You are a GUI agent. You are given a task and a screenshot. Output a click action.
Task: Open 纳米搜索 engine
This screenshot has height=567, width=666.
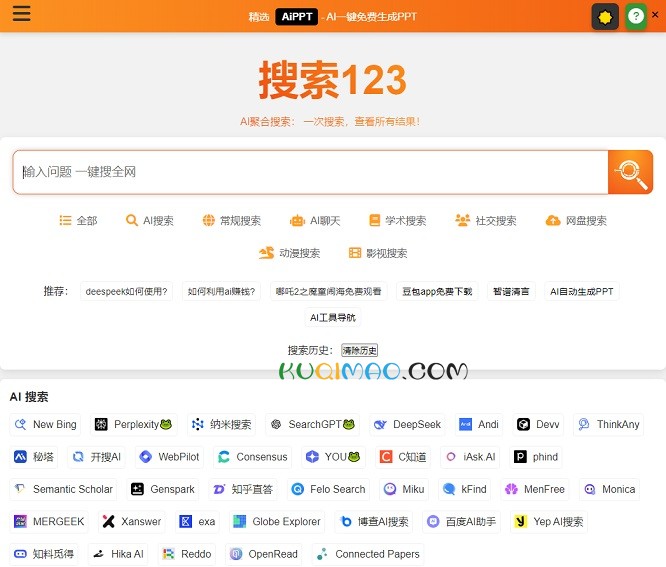coord(221,424)
